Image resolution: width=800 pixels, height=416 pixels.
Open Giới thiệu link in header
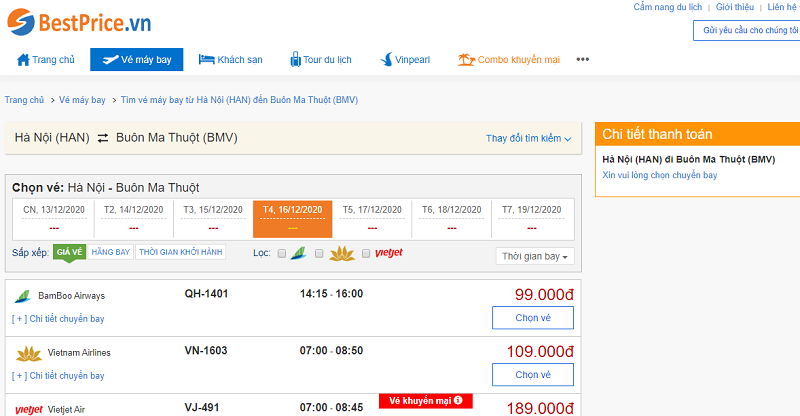point(735,7)
